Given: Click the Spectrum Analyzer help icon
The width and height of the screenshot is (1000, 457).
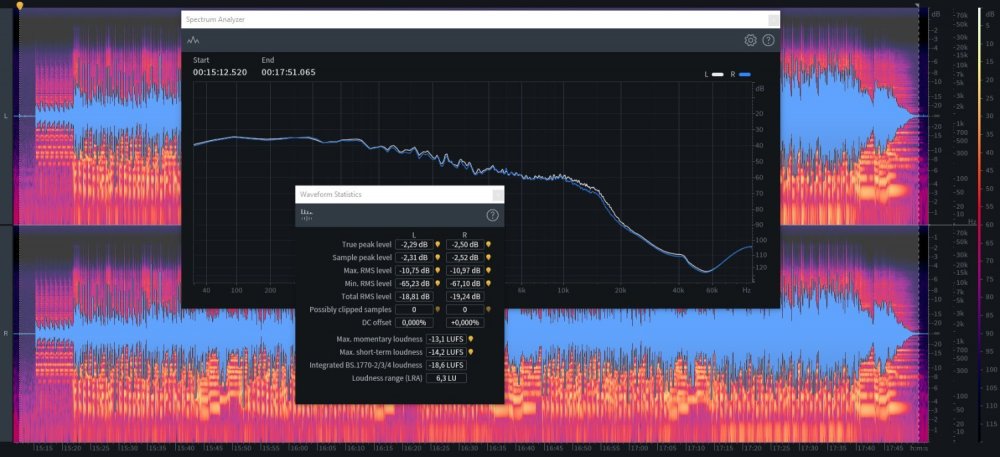Looking at the screenshot, I should coord(768,40).
